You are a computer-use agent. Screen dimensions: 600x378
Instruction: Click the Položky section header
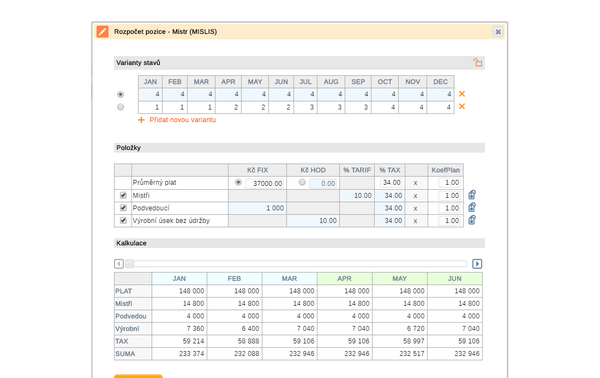(x=299, y=148)
